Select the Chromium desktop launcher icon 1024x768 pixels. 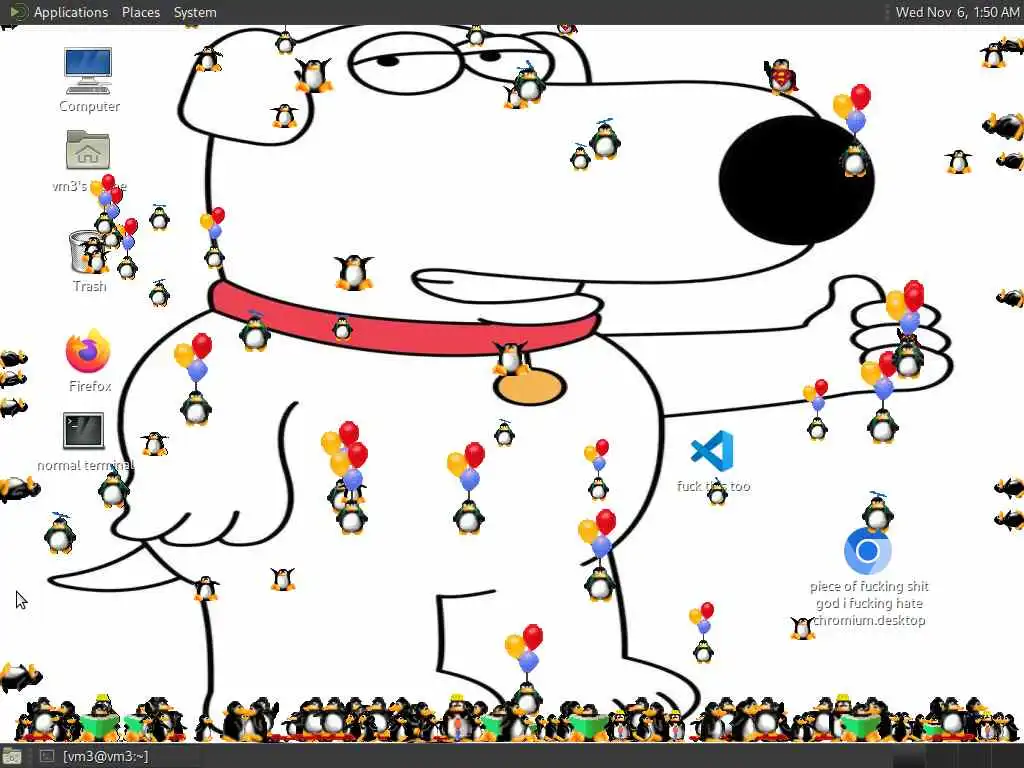coord(867,551)
